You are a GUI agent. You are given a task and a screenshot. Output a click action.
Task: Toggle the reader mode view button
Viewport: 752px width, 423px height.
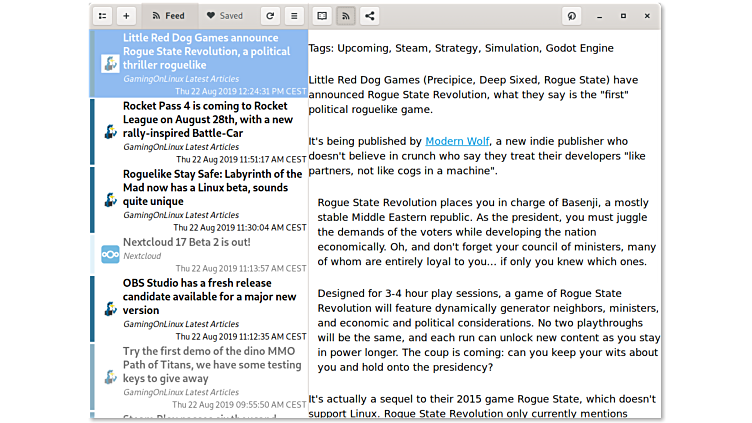pyautogui.click(x=321, y=16)
